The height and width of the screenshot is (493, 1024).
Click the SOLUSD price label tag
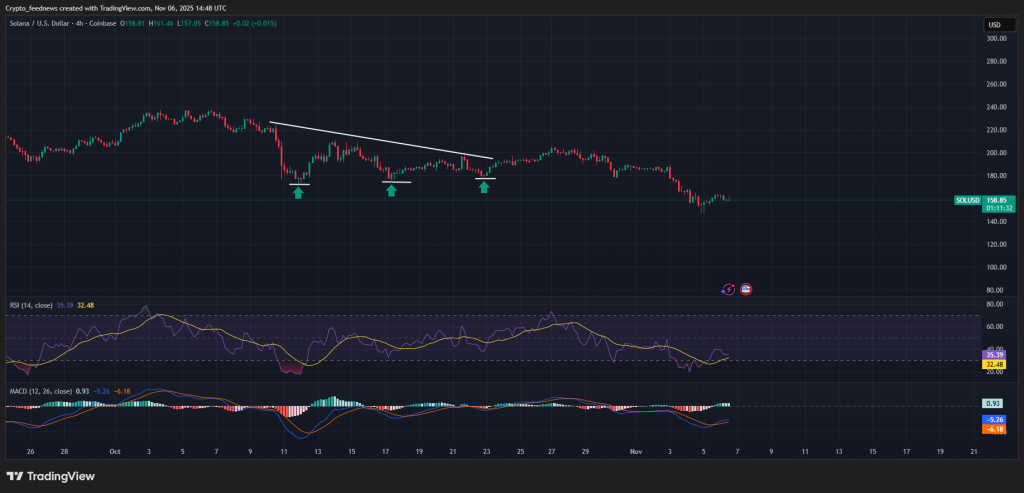969,200
